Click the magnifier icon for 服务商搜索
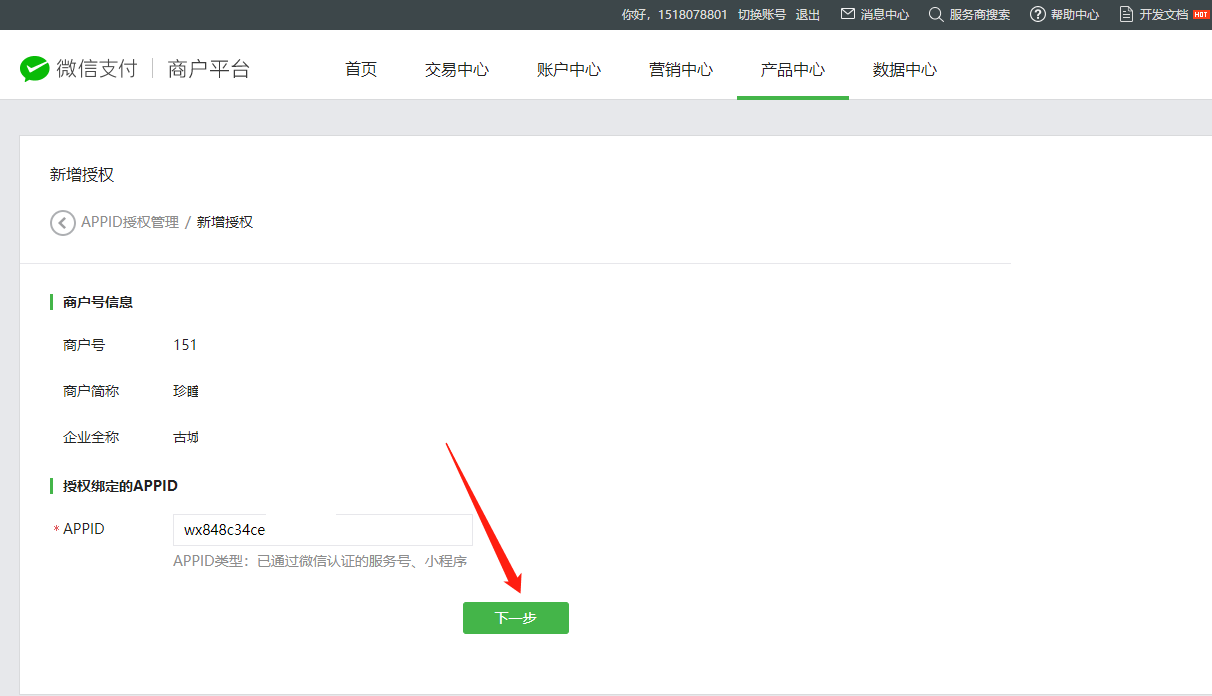The height and width of the screenshot is (696, 1212). [x=936, y=14]
